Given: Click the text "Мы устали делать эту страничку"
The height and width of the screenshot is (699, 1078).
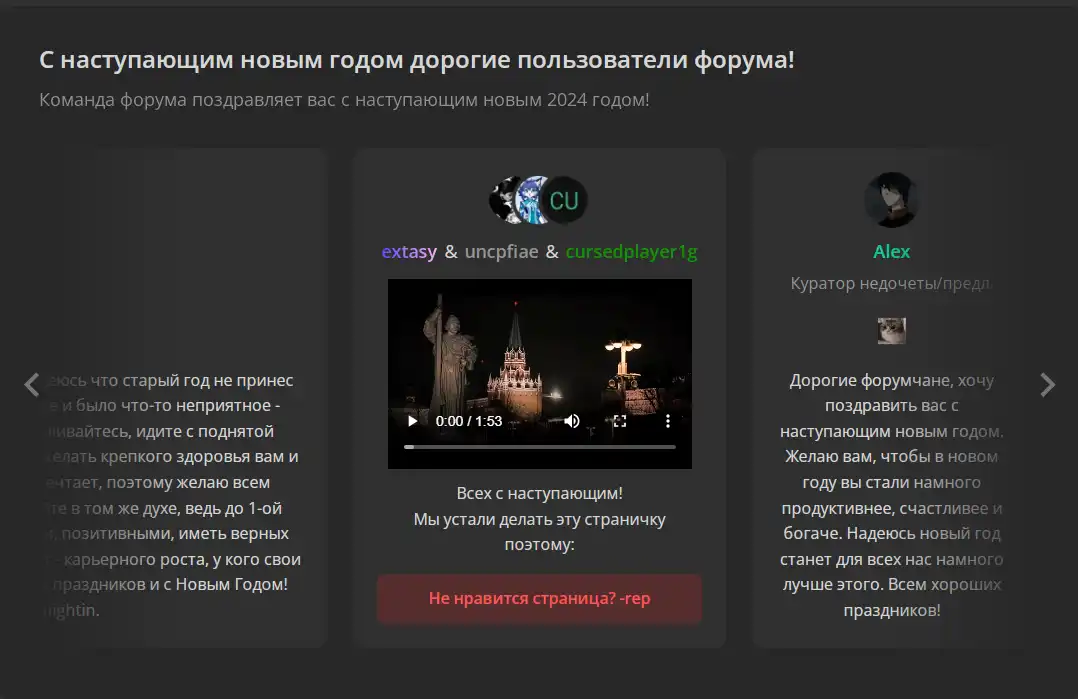Looking at the screenshot, I should tap(540, 520).
